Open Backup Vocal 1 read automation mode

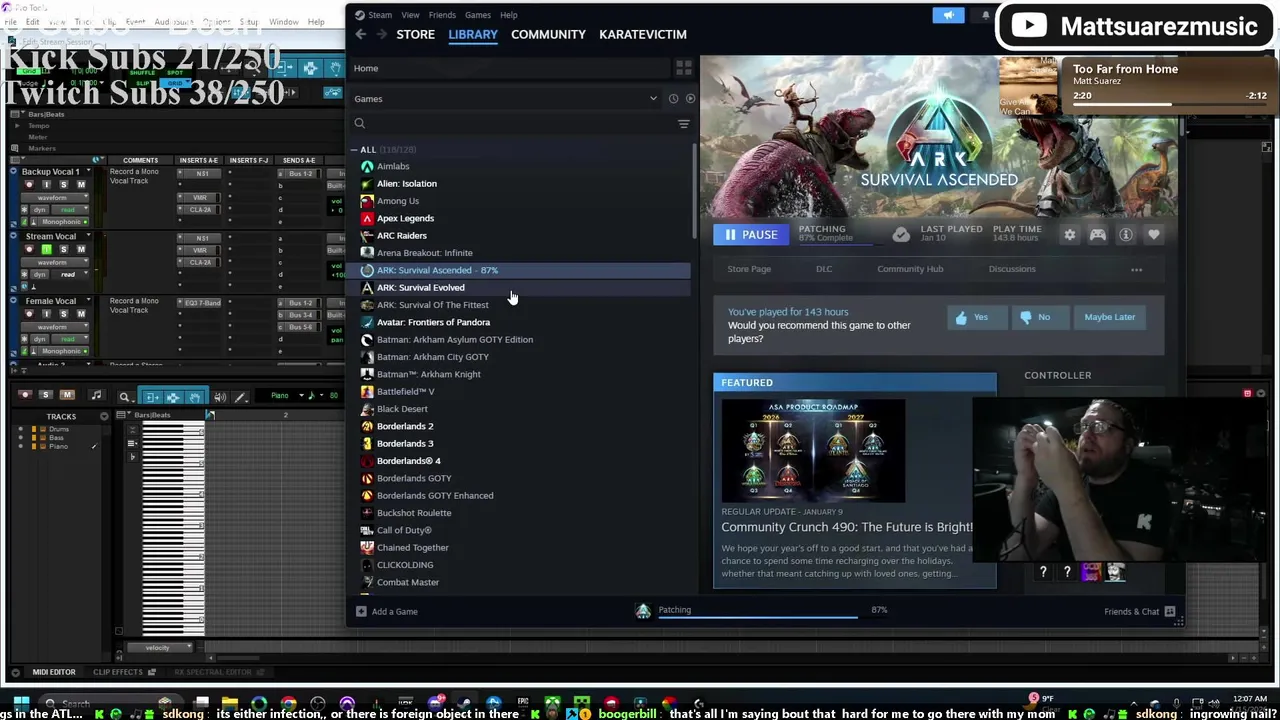coord(69,210)
